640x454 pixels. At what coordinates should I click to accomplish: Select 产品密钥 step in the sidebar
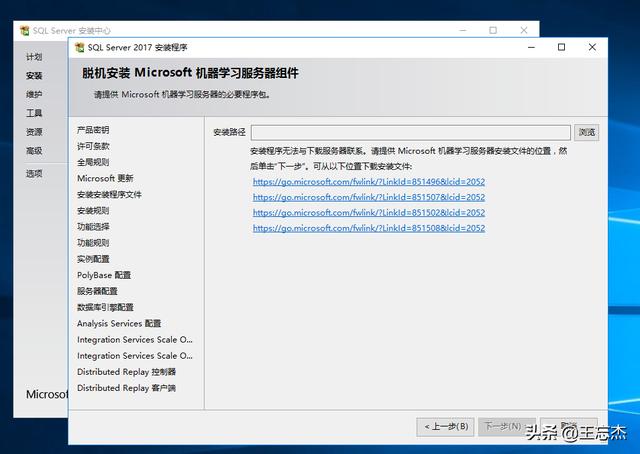pyautogui.click(x=93, y=130)
